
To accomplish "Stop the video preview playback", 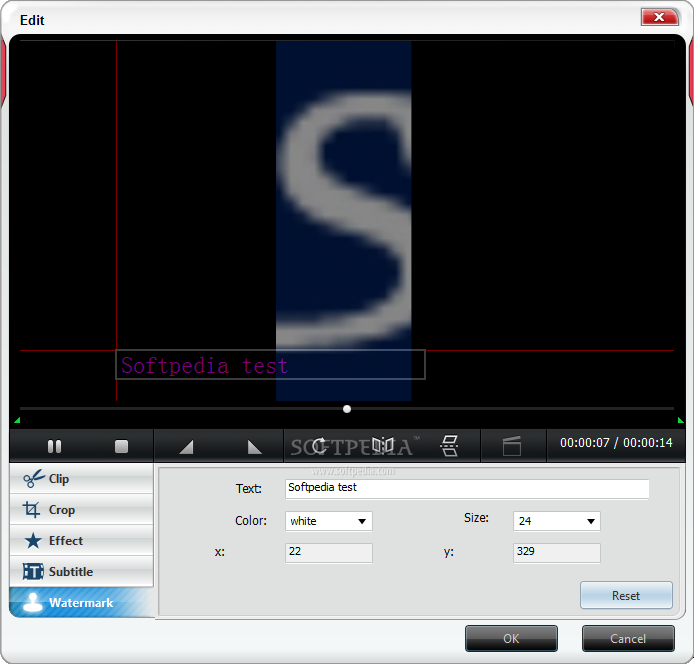I will [x=121, y=446].
